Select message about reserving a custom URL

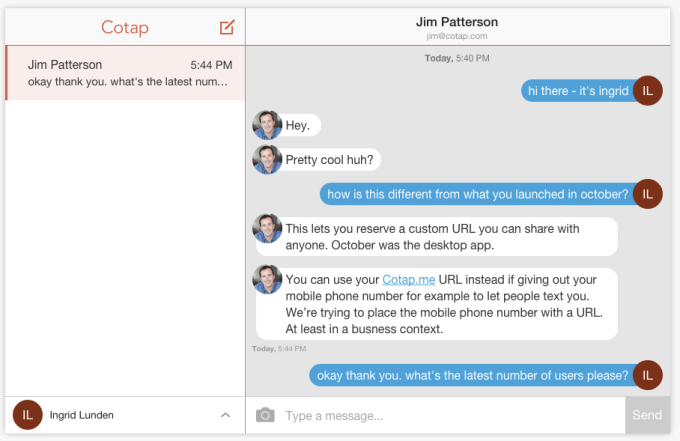(437, 237)
